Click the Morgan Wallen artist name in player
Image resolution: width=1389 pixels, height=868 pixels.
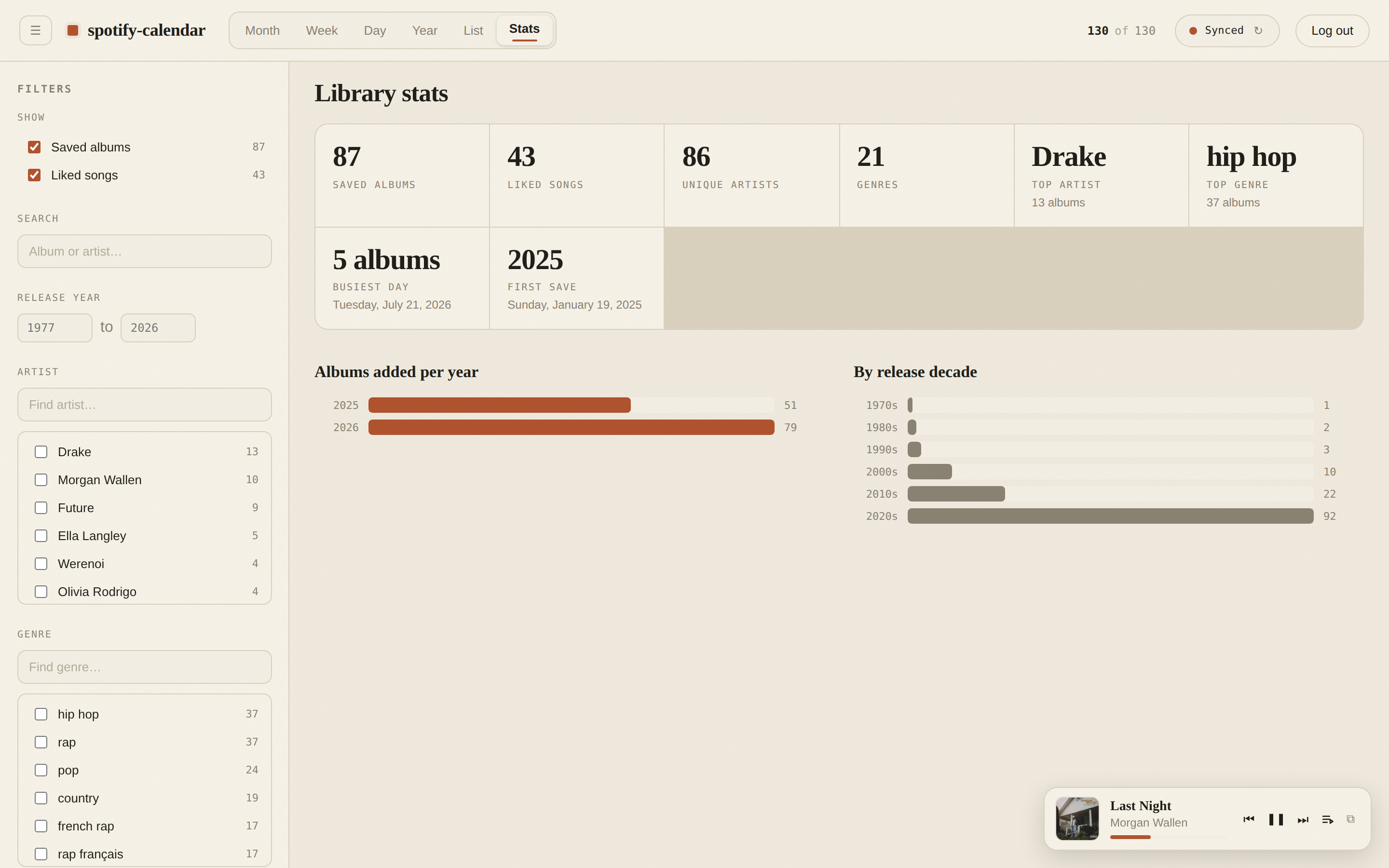coord(1148,823)
